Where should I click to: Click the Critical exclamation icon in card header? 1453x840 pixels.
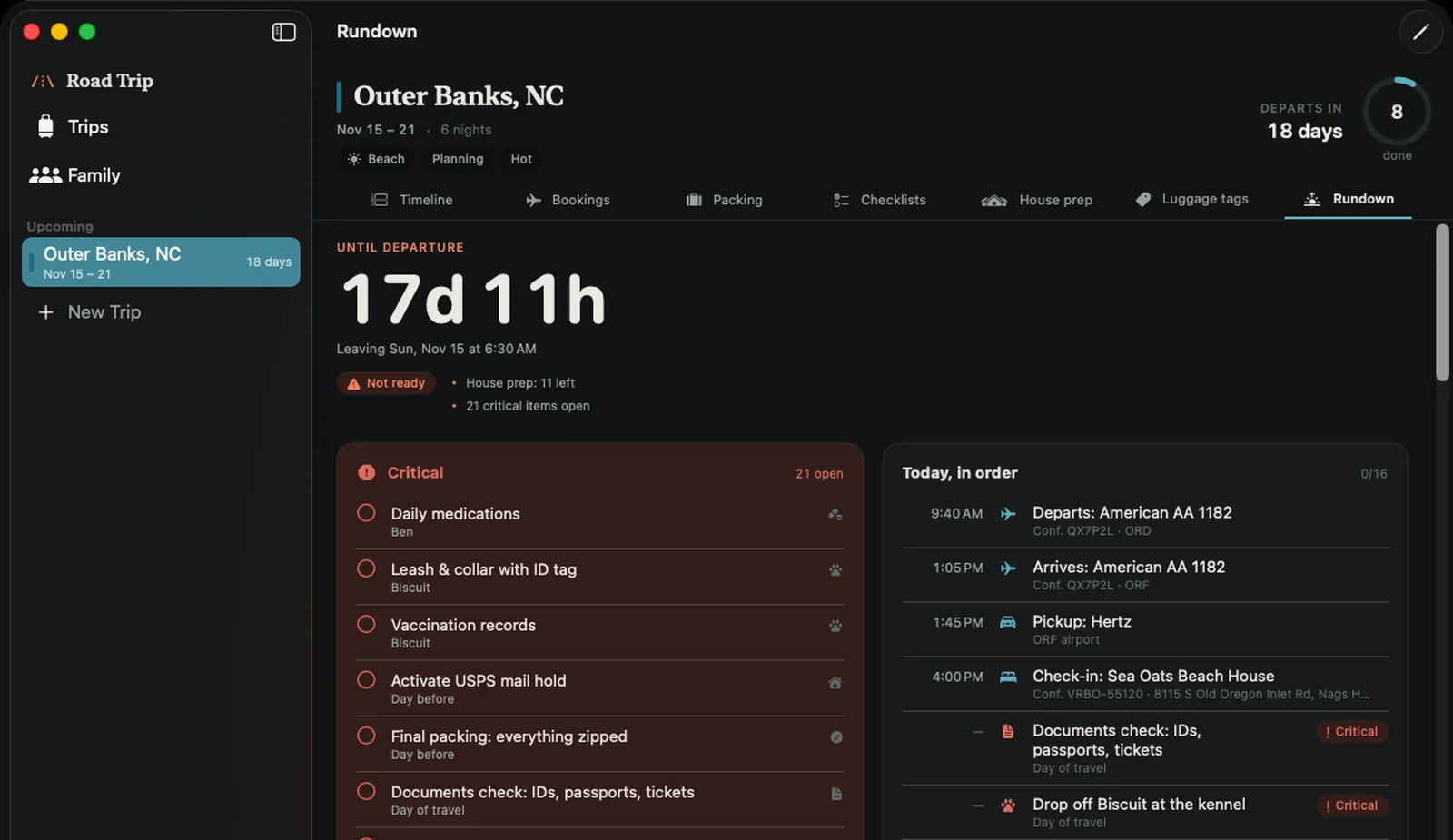pos(366,472)
